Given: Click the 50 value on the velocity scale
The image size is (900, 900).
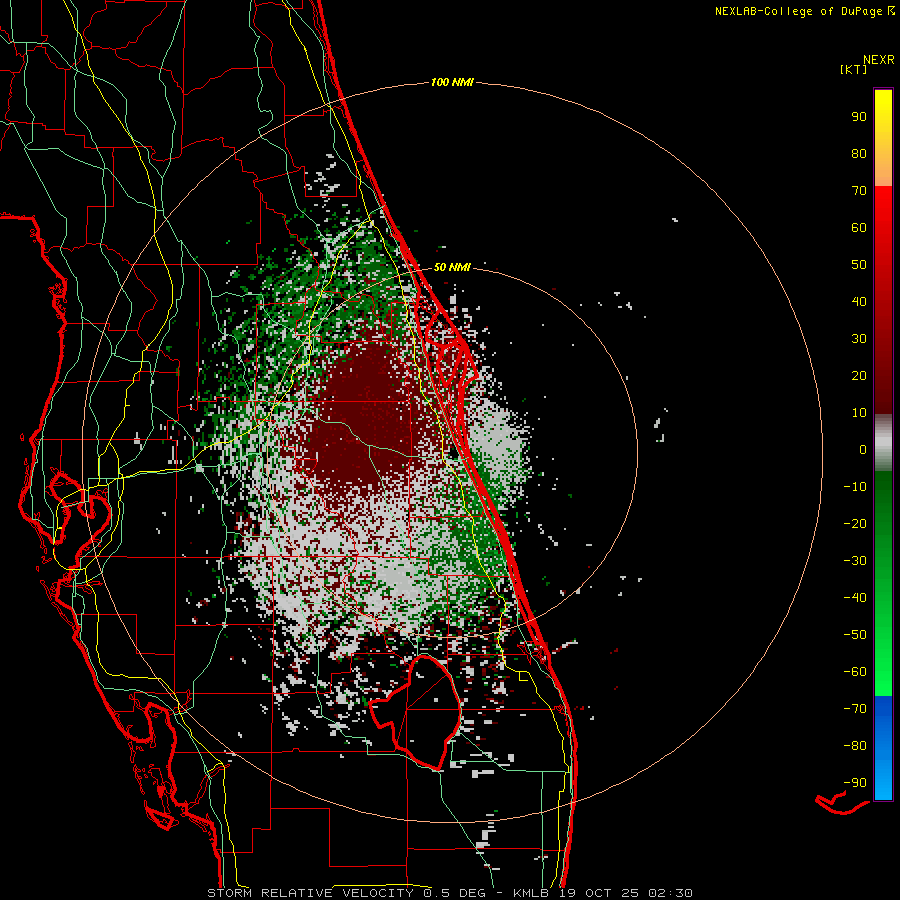Looking at the screenshot, I should [859, 265].
